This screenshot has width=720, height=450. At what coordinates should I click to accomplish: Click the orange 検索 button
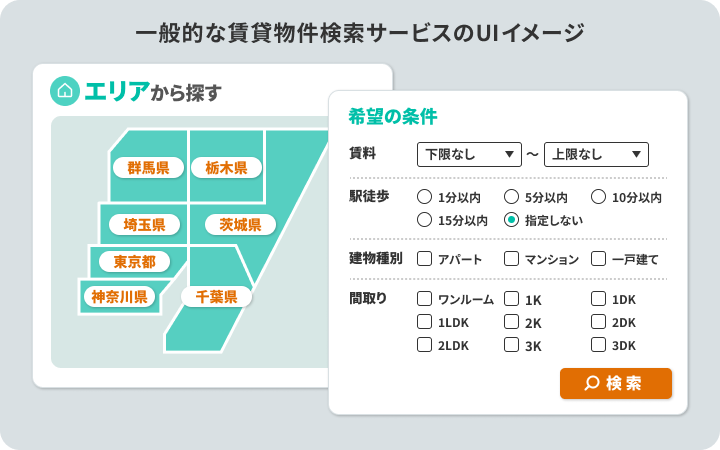pos(616,383)
